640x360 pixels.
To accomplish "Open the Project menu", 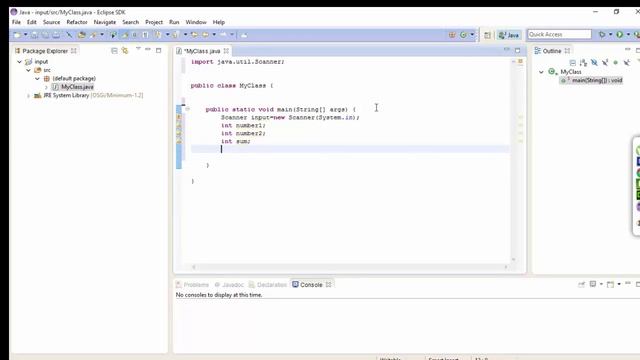I will click(x=154, y=22).
